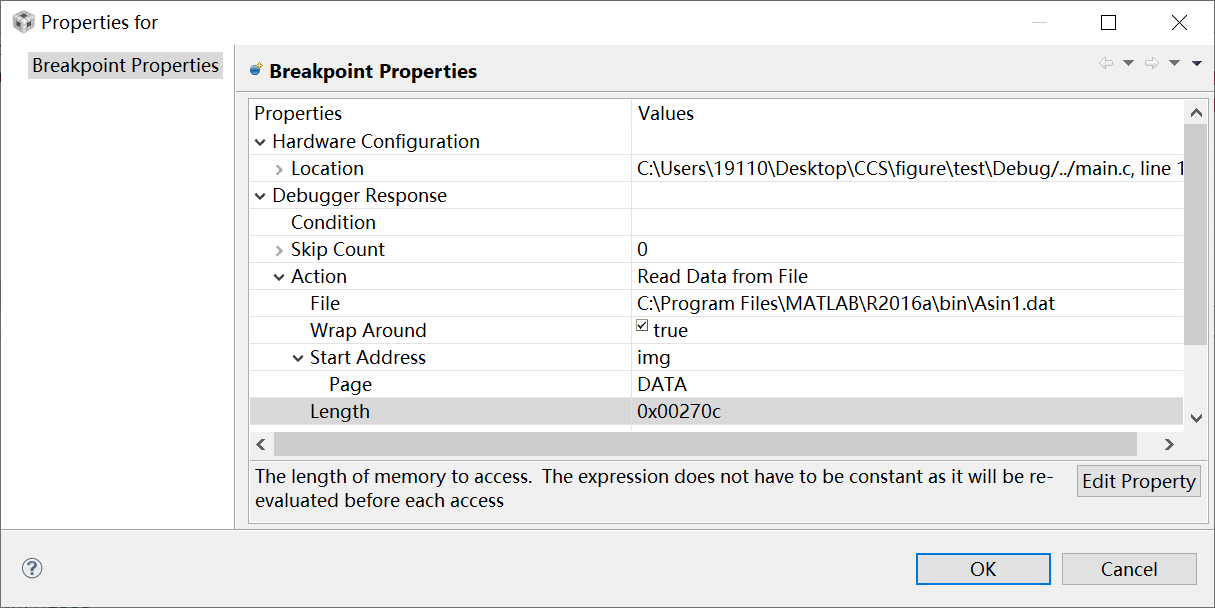Collapse the Hardware Configuration tree item
Image resolution: width=1215 pixels, height=608 pixels.
pos(260,141)
